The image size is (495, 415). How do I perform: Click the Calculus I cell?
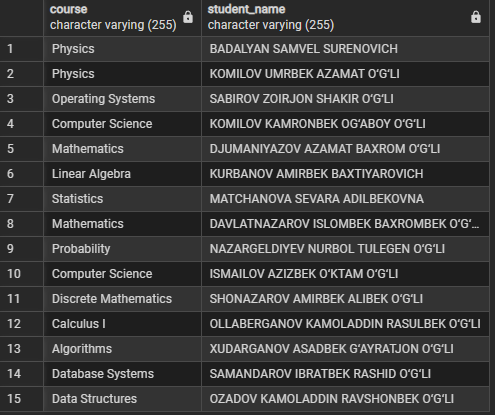tap(122, 324)
